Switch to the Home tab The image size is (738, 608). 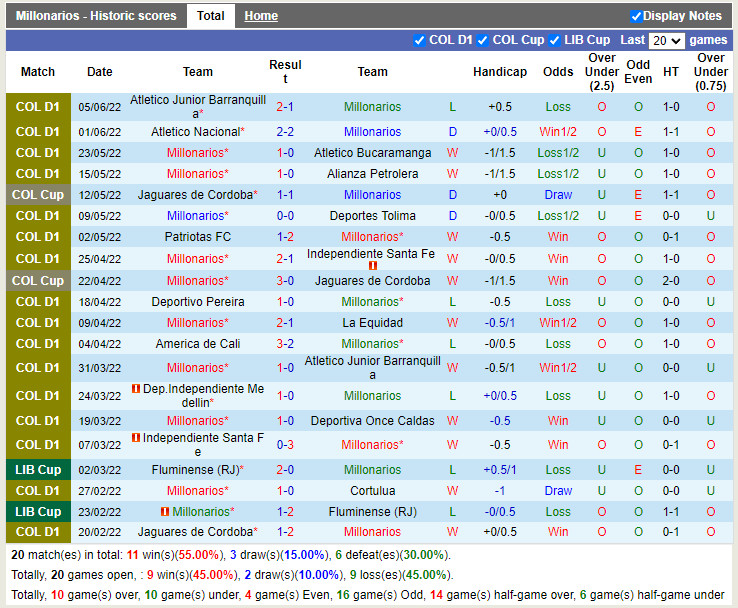(x=261, y=16)
